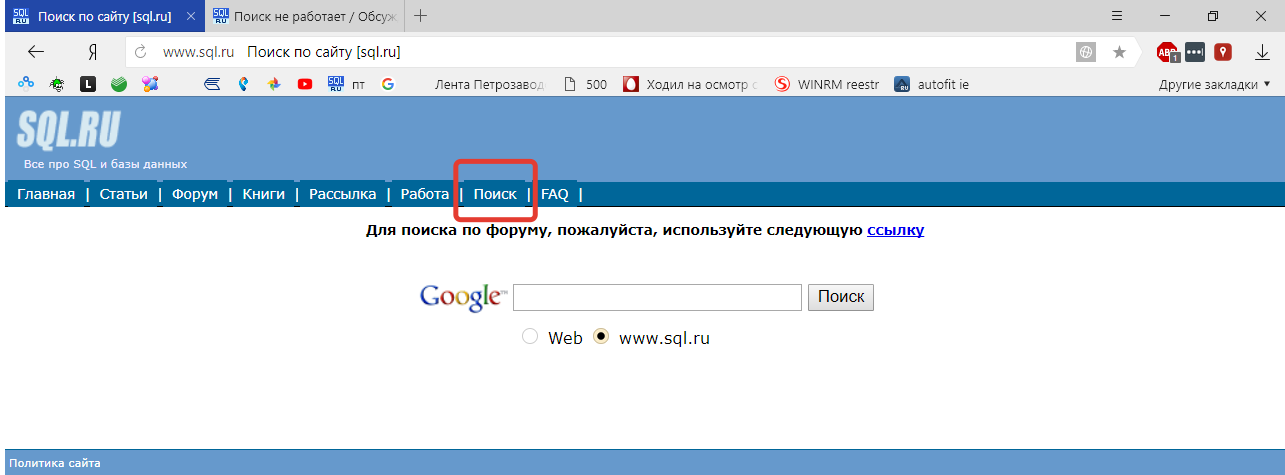1285x475 pixels.
Task: Bookmark the page with the star icon
Action: 1119,52
